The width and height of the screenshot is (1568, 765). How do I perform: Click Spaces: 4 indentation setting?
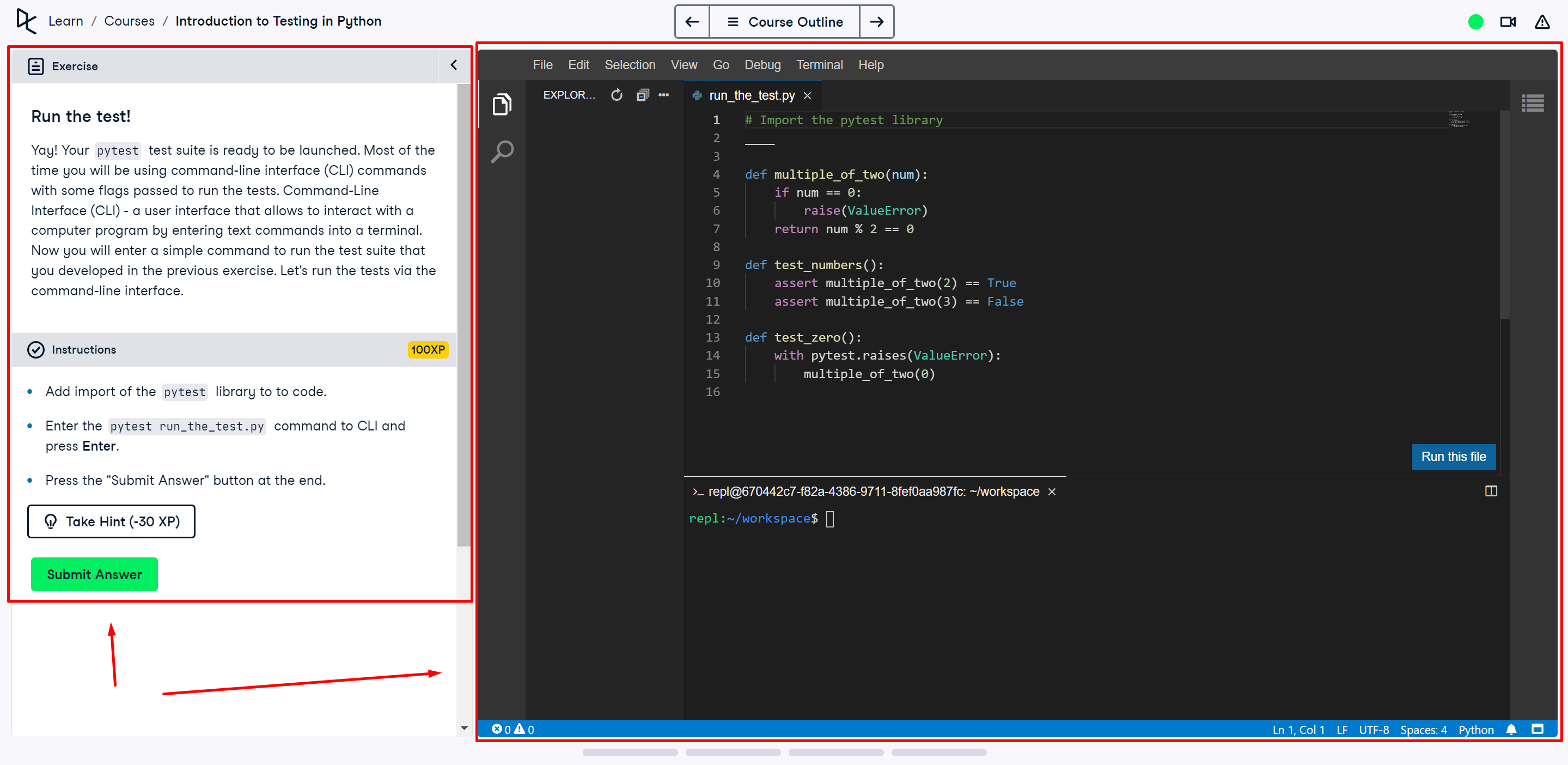tap(1423, 730)
